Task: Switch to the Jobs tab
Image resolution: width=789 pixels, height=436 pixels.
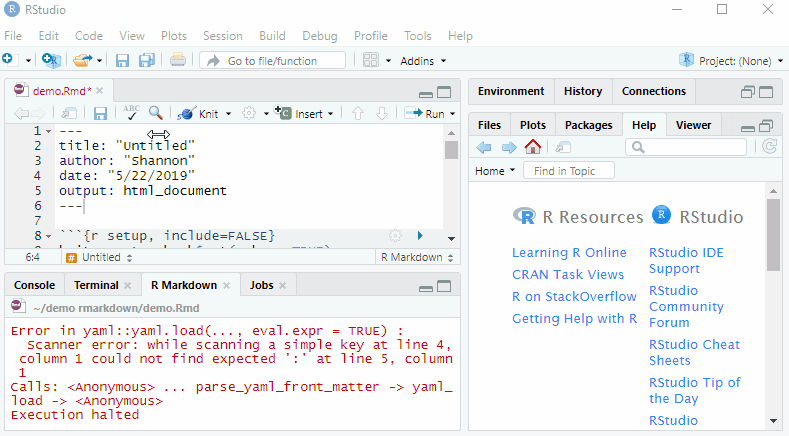Action: click(x=262, y=285)
